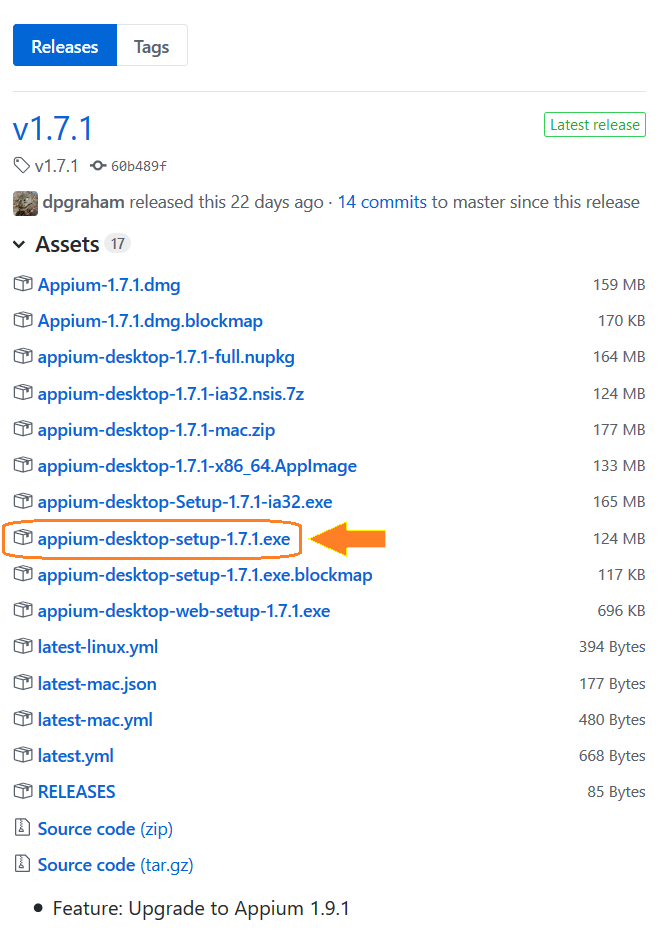The image size is (663, 939).
Task: Click archive icon beside Source code (tar.gz)
Action: pyautogui.click(x=22, y=863)
